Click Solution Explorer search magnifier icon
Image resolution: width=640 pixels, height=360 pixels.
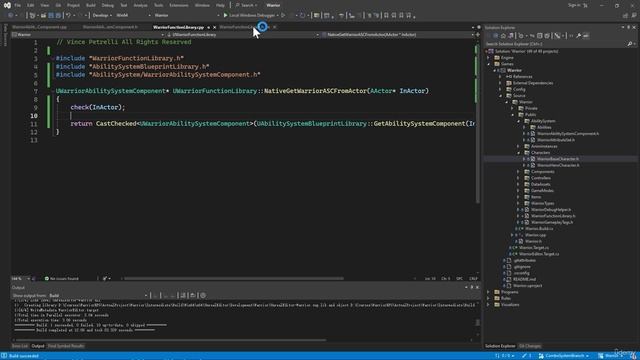coord(629,44)
